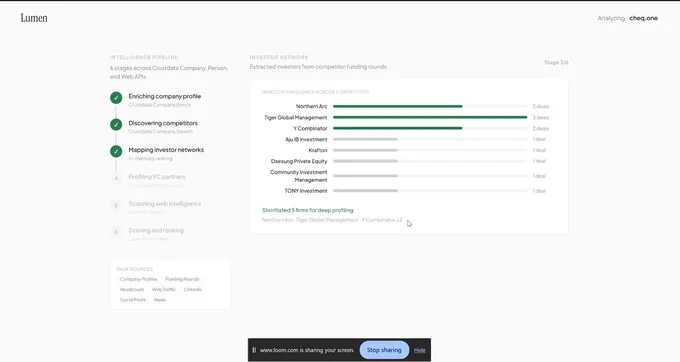The width and height of the screenshot is (680, 362).
Task: Click the Daesung Private Equity frequency bar
Action: [x=430, y=161]
